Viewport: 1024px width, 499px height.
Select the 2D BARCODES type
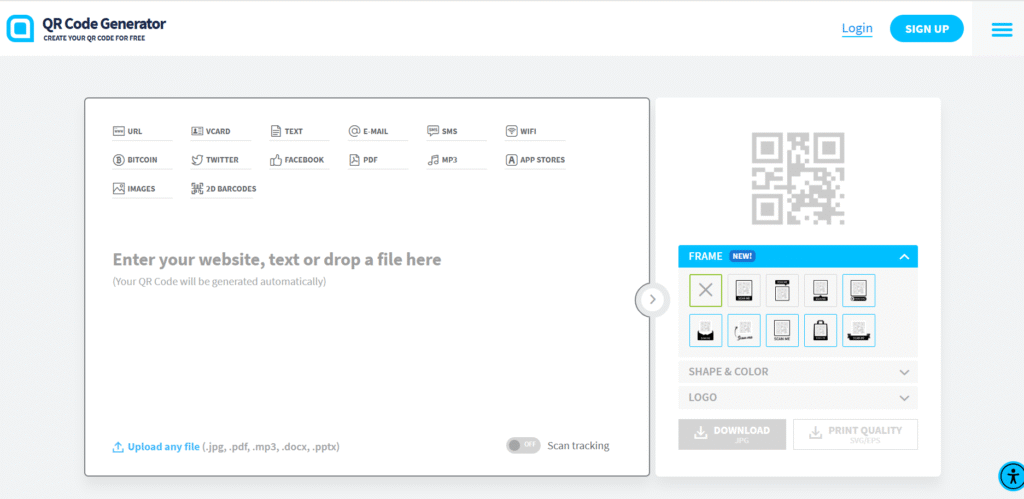pos(223,189)
